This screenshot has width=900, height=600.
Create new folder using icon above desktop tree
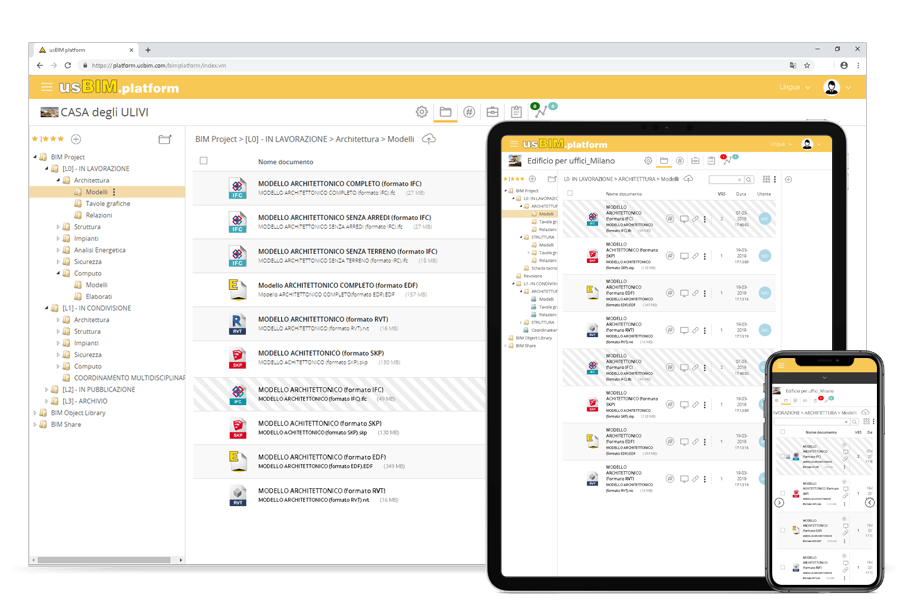pos(165,139)
